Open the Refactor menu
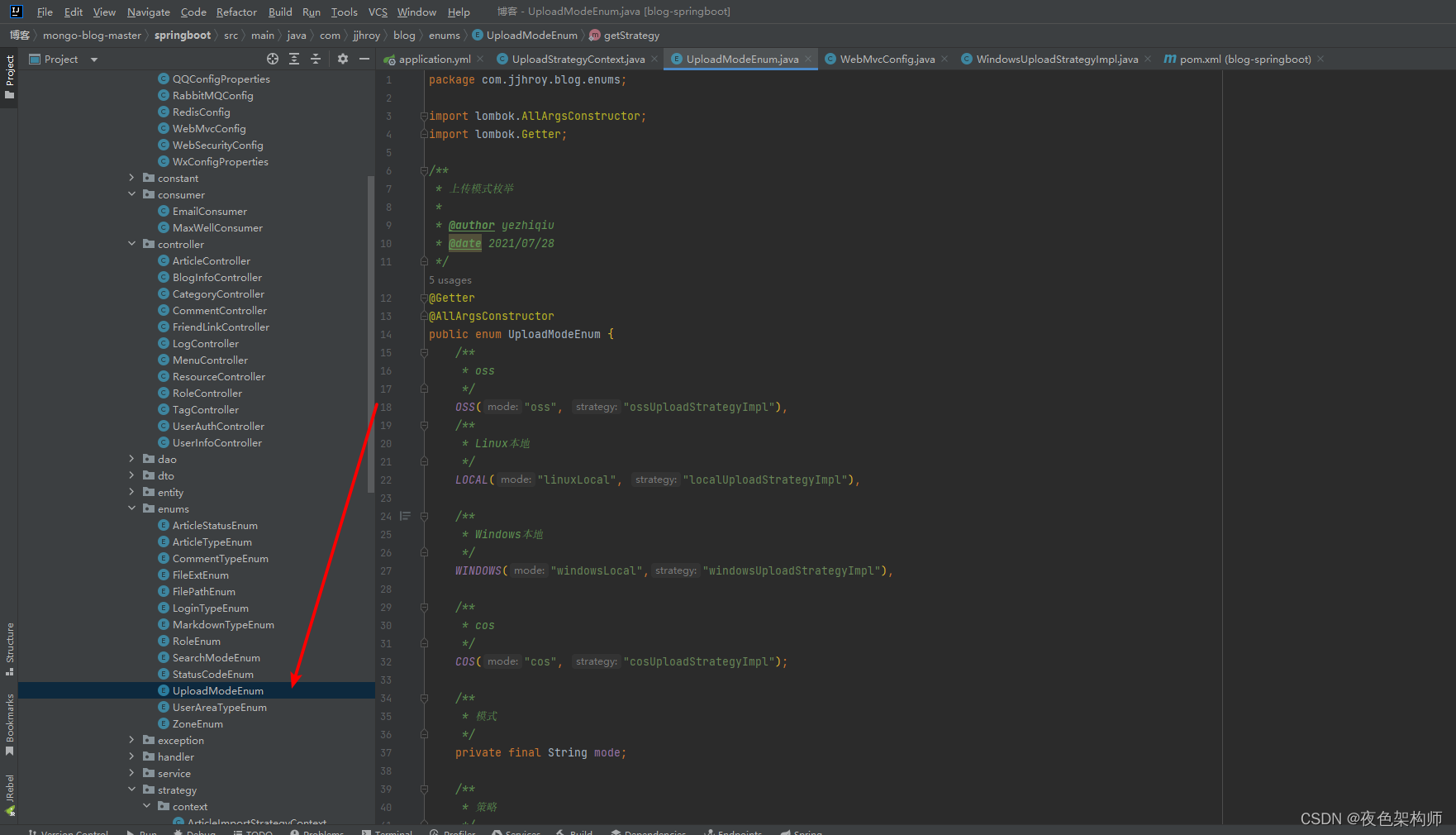Viewport: 1456px width, 835px height. pos(236,12)
